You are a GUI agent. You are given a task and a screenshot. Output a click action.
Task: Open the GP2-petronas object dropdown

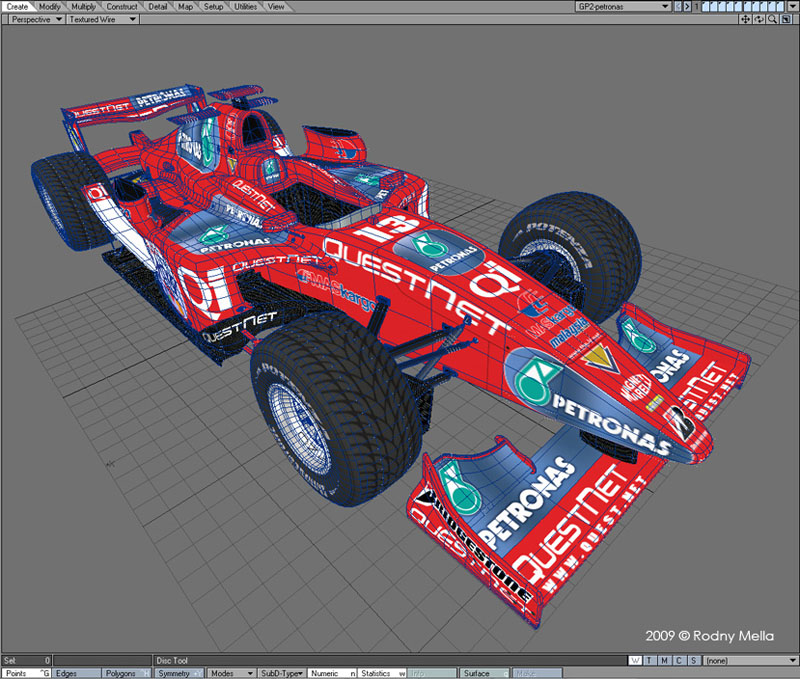click(x=622, y=6)
